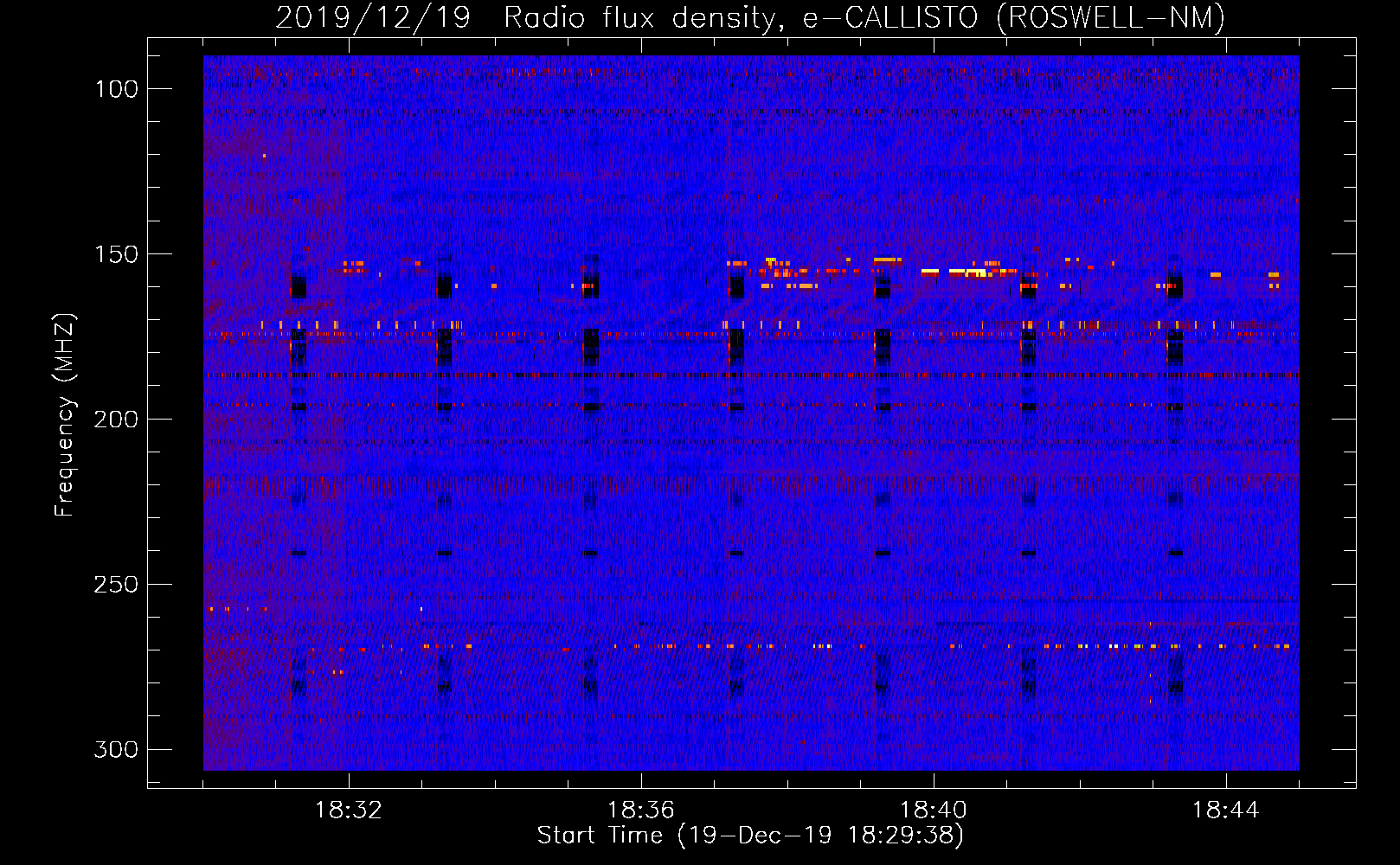Click 'e-CALLISTO' in the title
Screen dimensions: 1400x865
[x=890, y=18]
